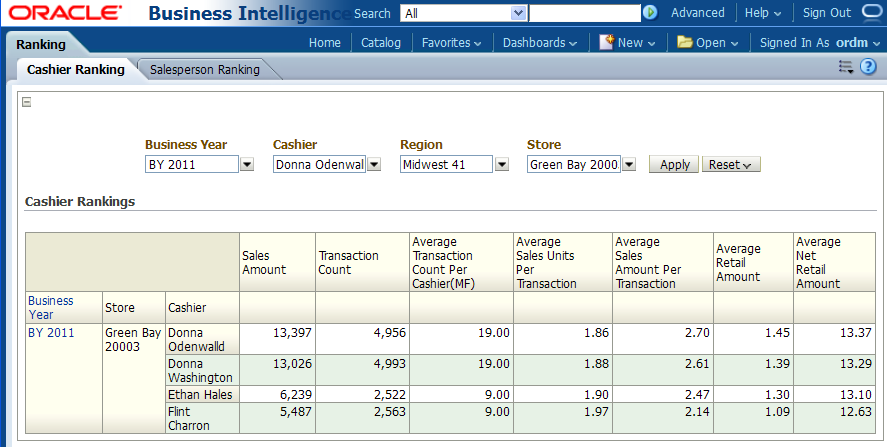
Task: Click the Reset button
Action: coord(731,165)
